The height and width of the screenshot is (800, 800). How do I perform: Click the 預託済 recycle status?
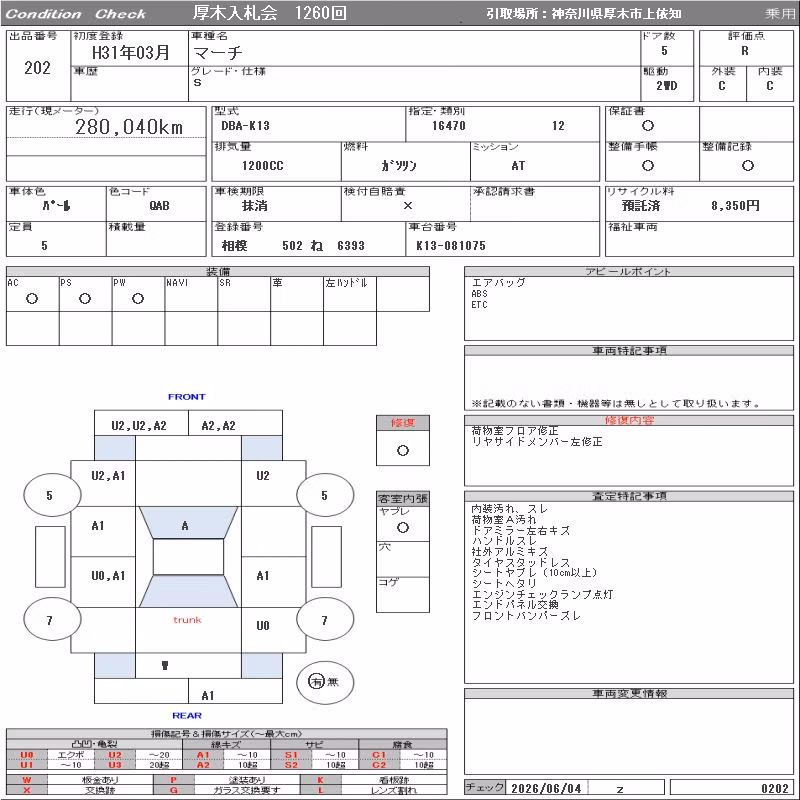[x=641, y=206]
